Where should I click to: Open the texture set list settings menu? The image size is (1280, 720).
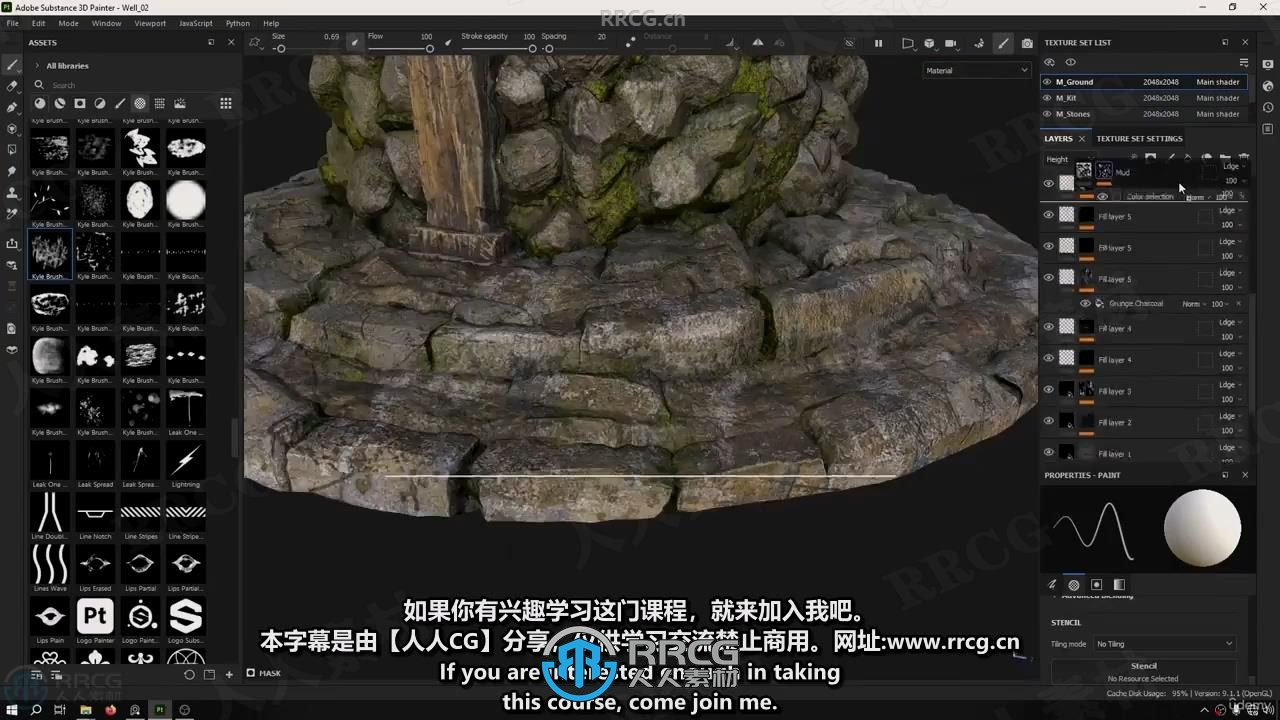coord(1244,62)
